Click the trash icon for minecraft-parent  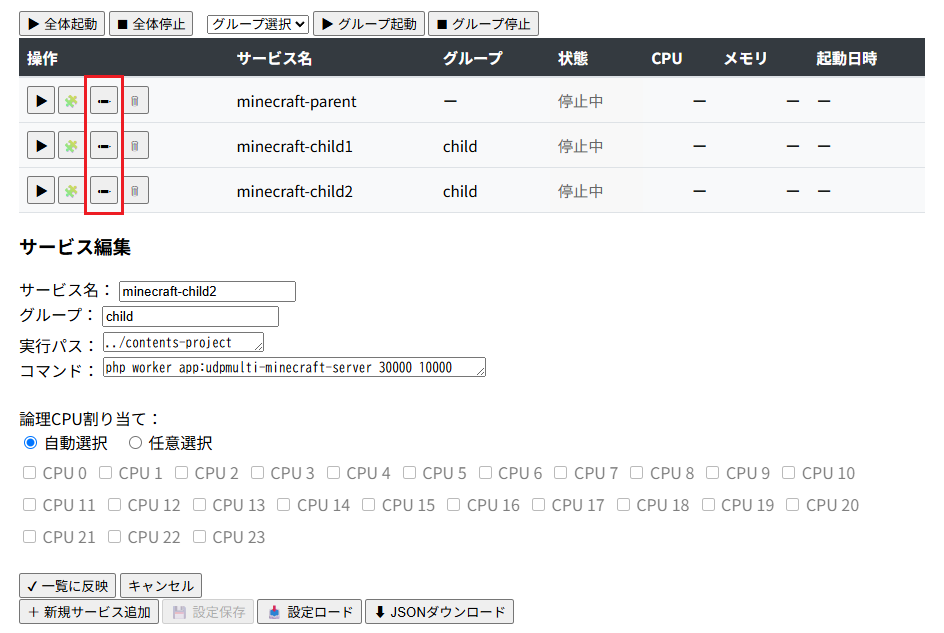coord(134,100)
